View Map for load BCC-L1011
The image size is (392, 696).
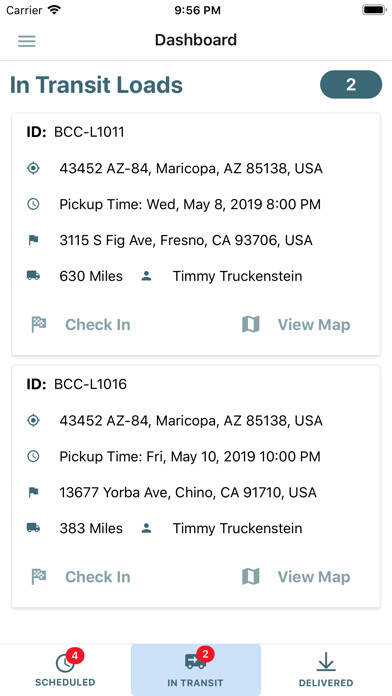coord(314,324)
